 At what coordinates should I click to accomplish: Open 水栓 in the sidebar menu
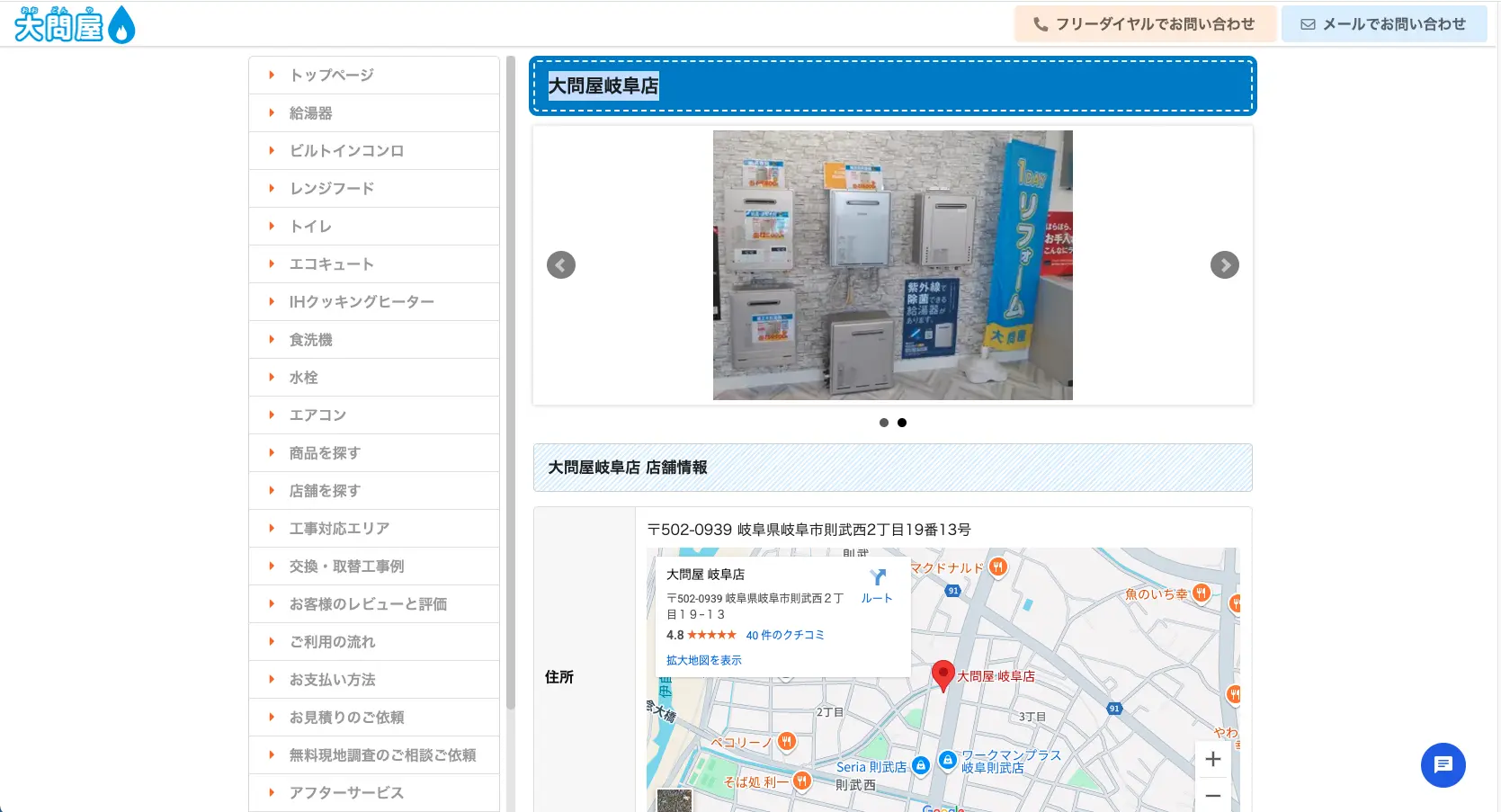point(374,378)
